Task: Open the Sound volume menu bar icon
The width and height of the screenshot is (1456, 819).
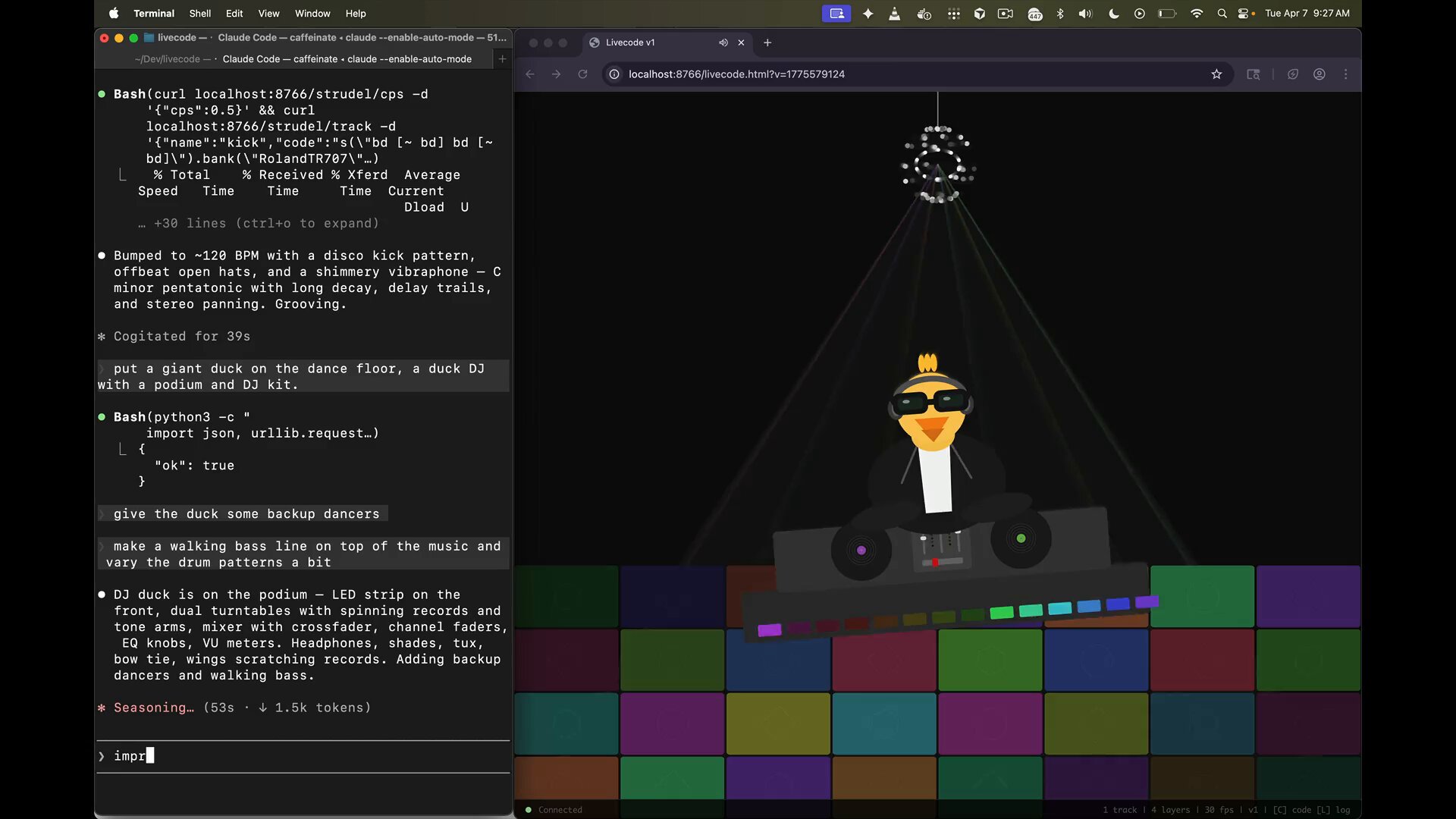Action: 1085,13
